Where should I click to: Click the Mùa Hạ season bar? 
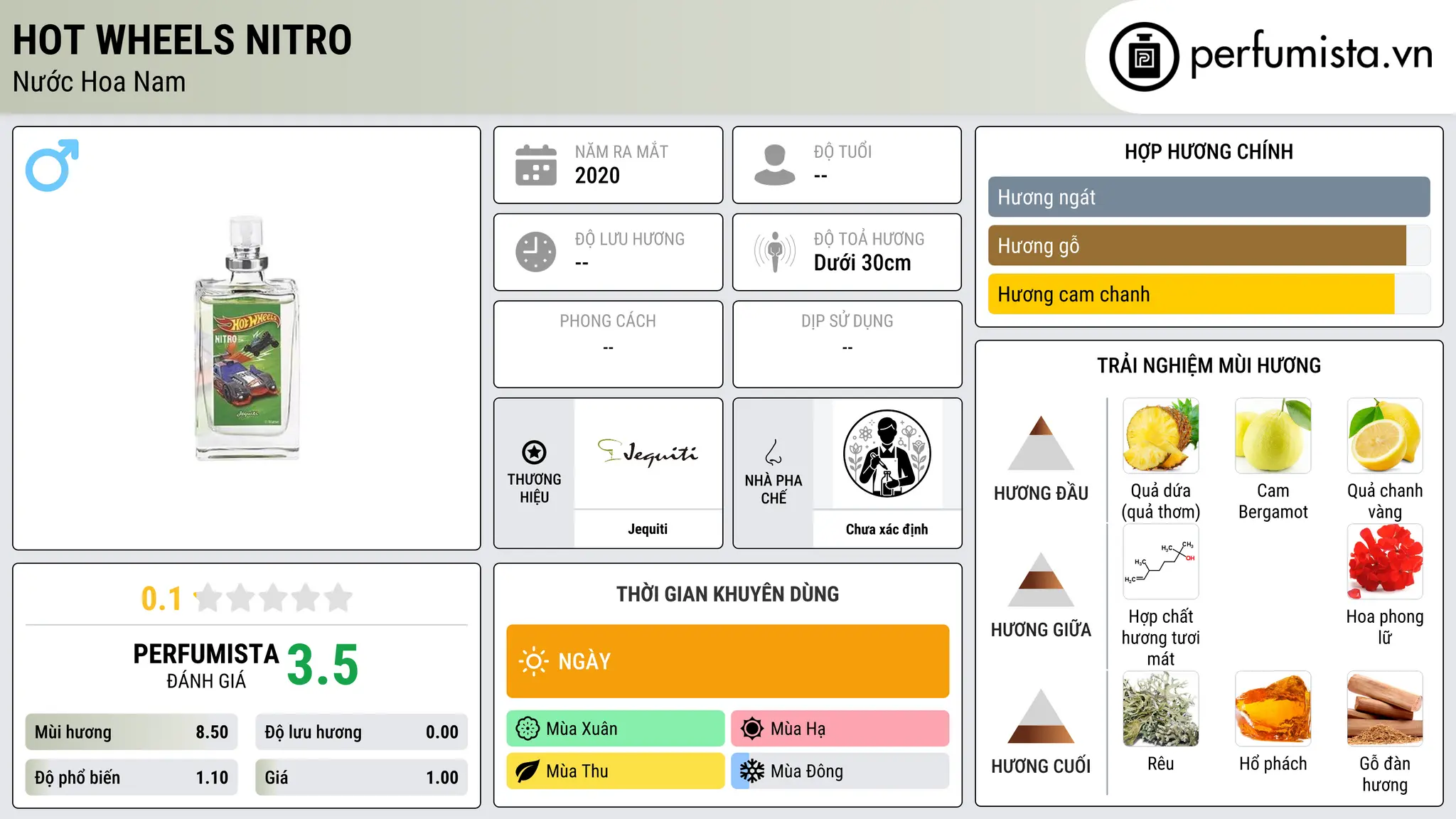coord(840,729)
